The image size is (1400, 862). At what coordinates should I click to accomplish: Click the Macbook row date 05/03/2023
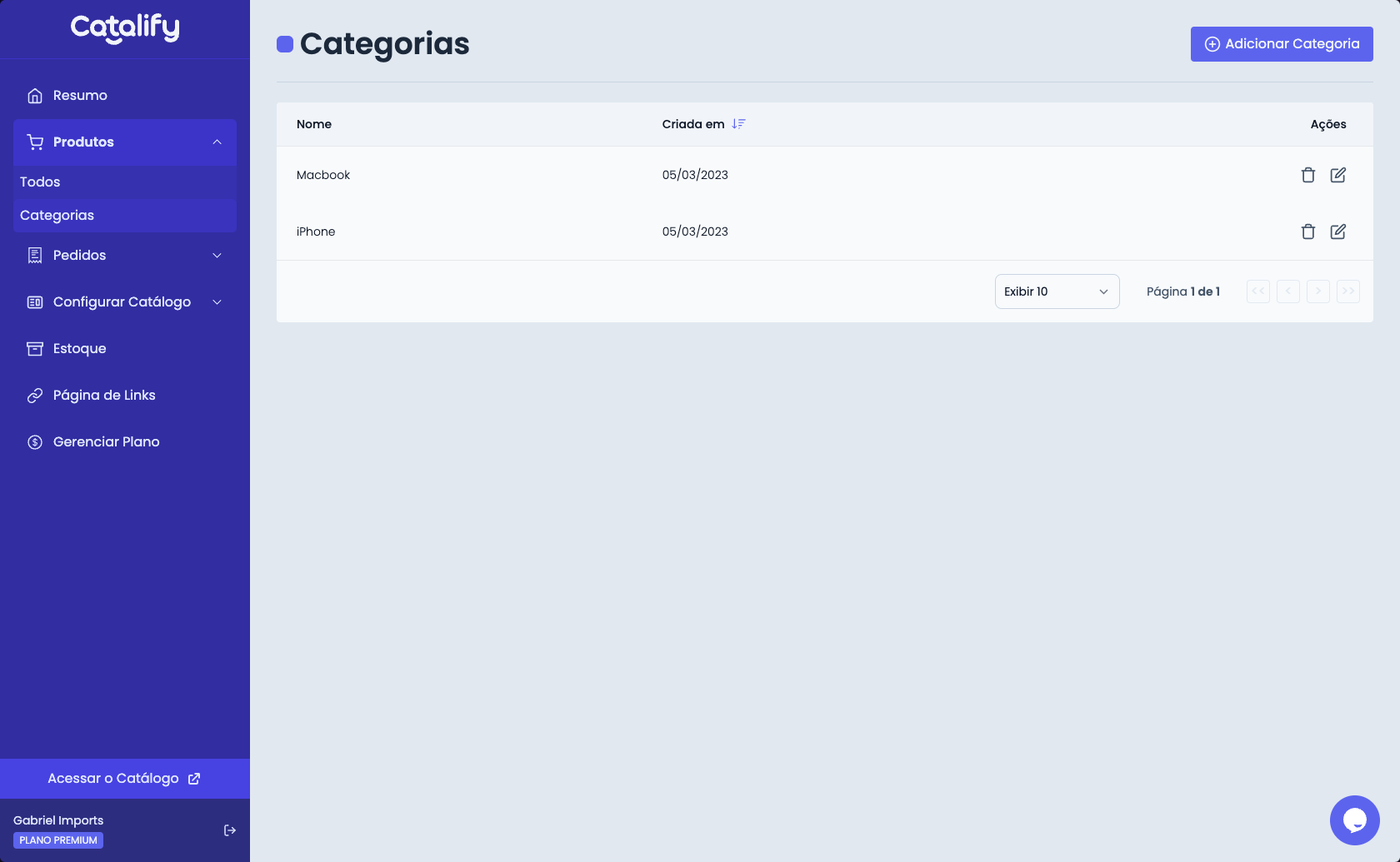coord(695,175)
